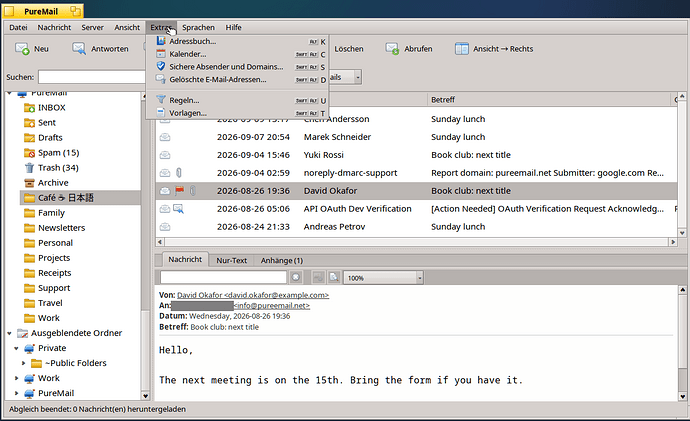The width and height of the screenshot is (690, 421).
Task: Open the Sprachen menu
Action: (x=198, y=27)
